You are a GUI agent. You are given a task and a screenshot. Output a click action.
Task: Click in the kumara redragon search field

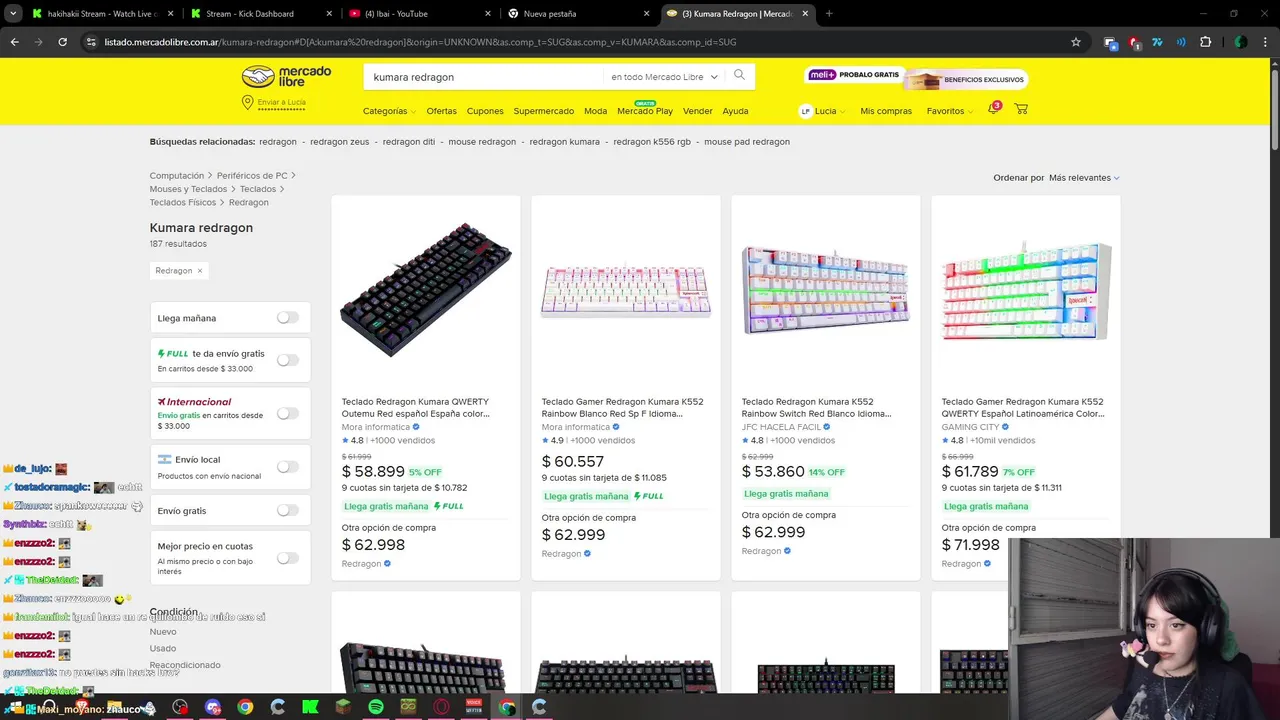click(x=485, y=77)
